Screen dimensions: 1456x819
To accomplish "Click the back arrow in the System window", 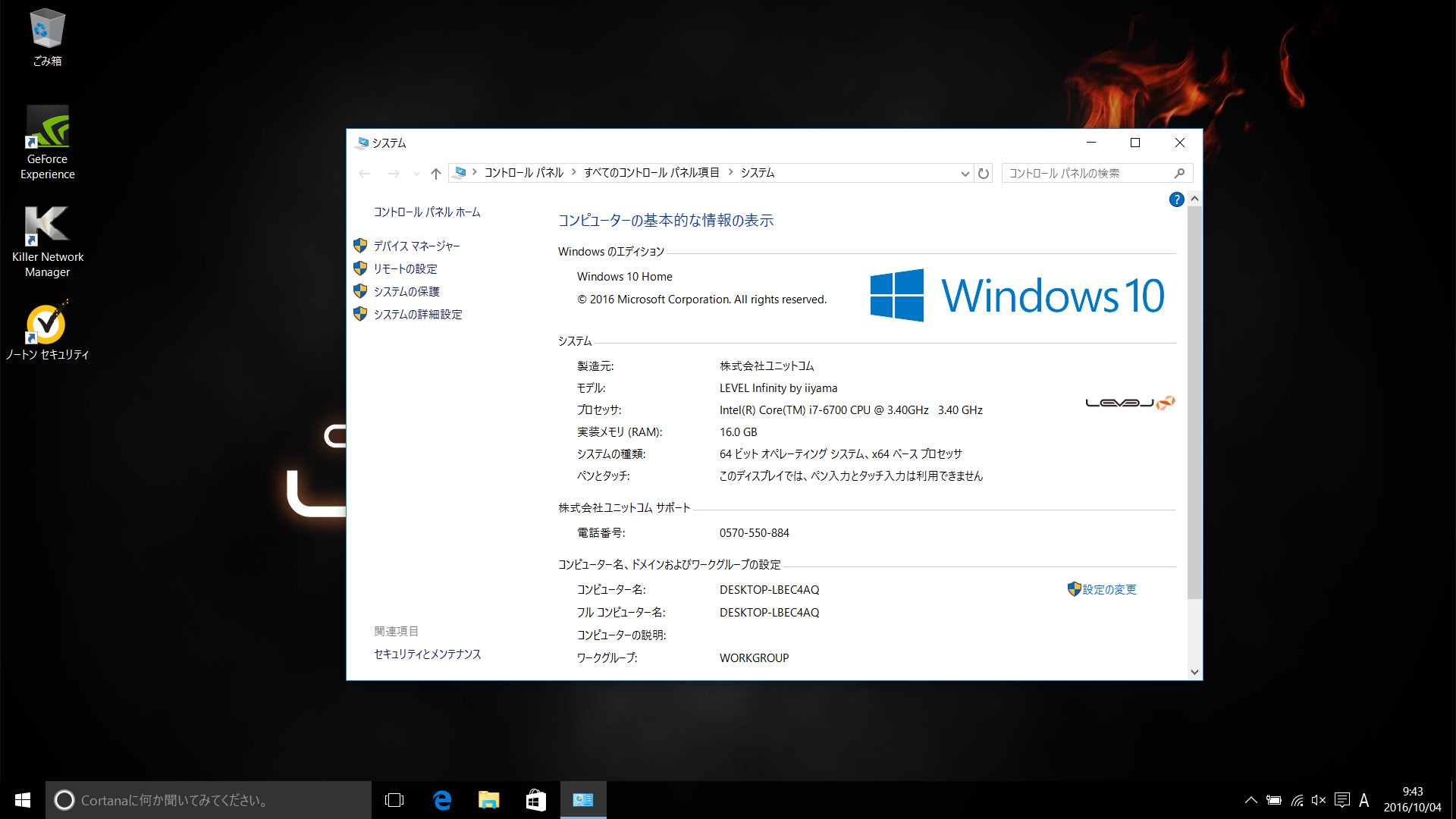I will coord(365,174).
